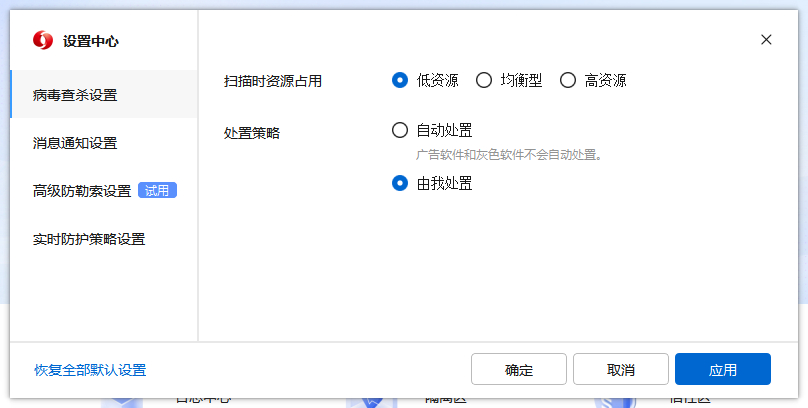The width and height of the screenshot is (808, 408).
Task: Apply changes with 应用 button
Action: (722, 369)
